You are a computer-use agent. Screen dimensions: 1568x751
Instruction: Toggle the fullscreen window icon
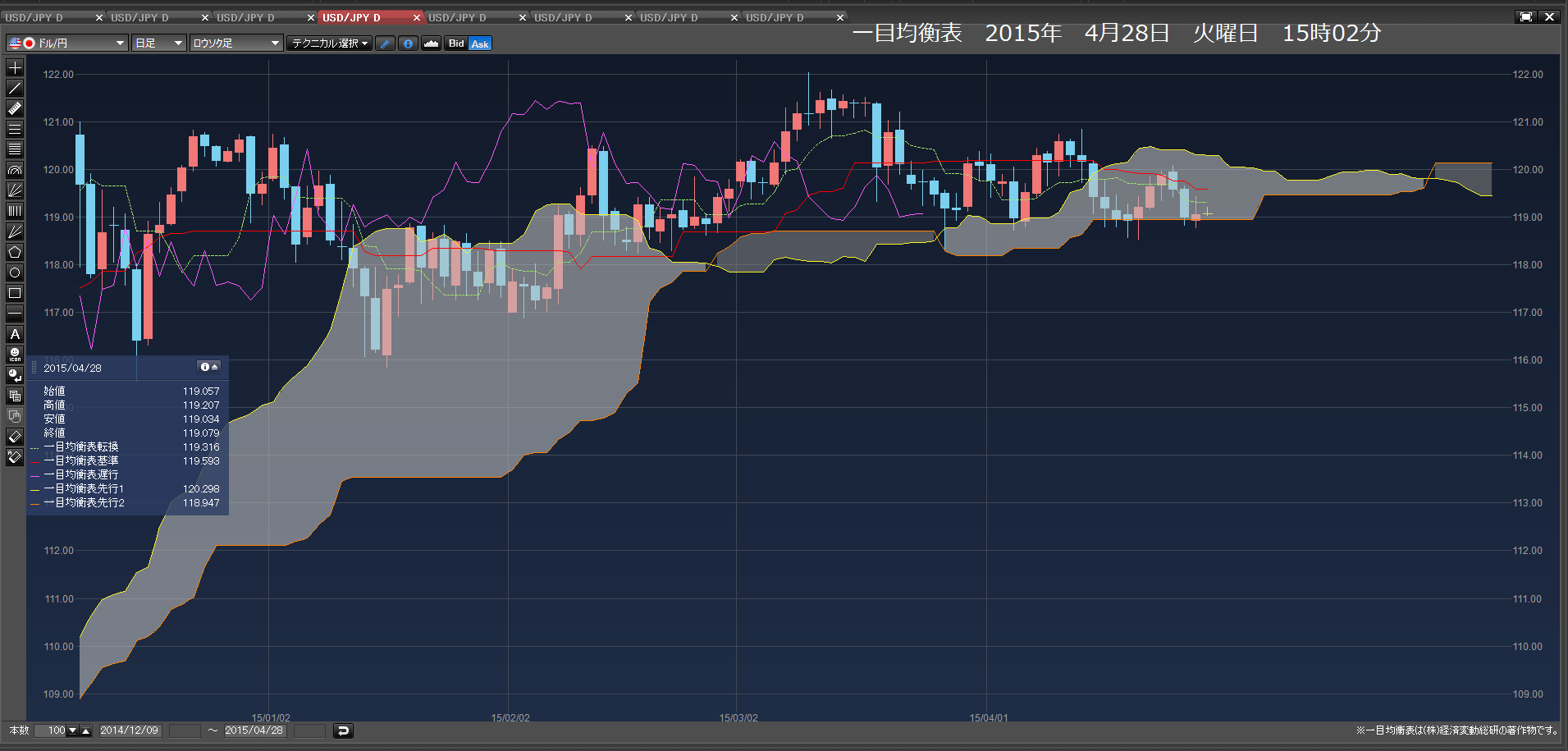(x=1525, y=16)
